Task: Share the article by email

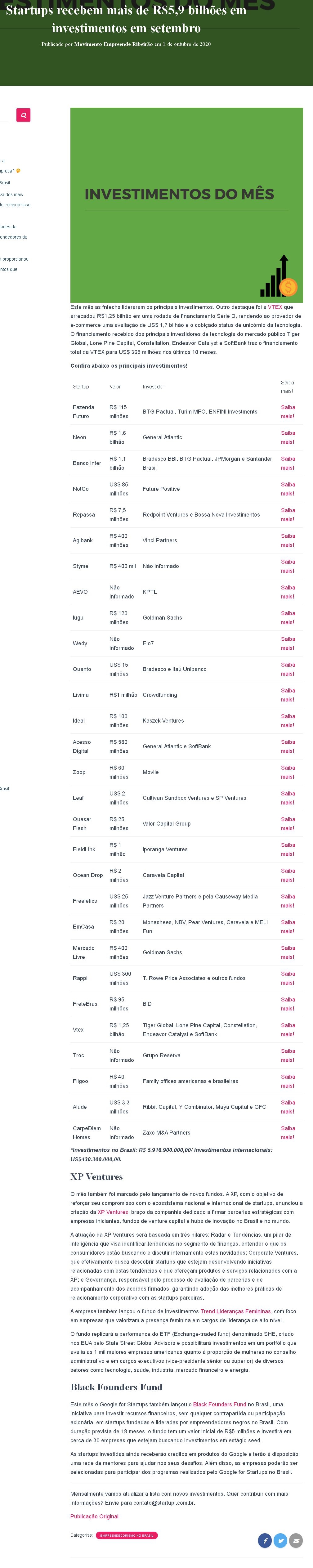Action: (296, 1541)
